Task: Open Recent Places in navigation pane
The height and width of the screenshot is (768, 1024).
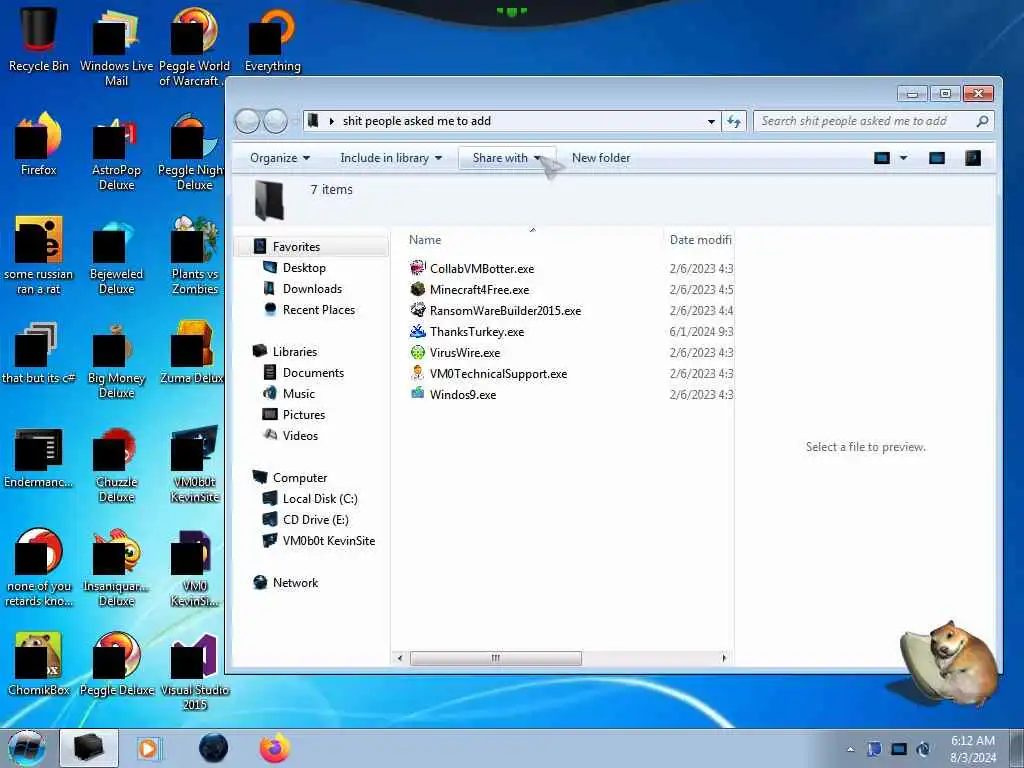Action: (x=319, y=310)
